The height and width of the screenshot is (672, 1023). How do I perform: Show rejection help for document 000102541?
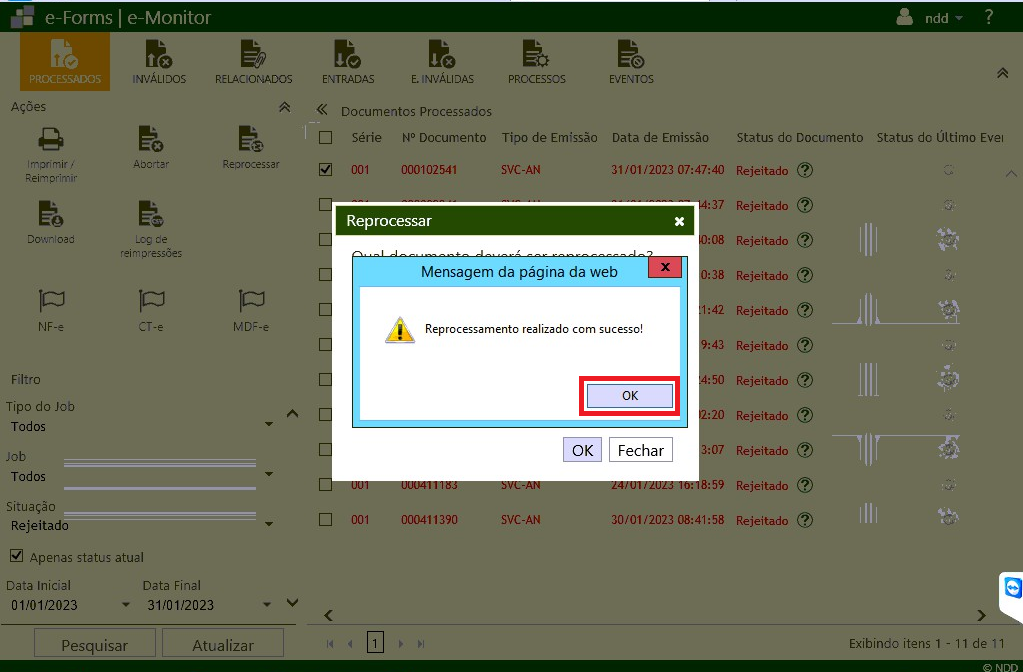(805, 170)
